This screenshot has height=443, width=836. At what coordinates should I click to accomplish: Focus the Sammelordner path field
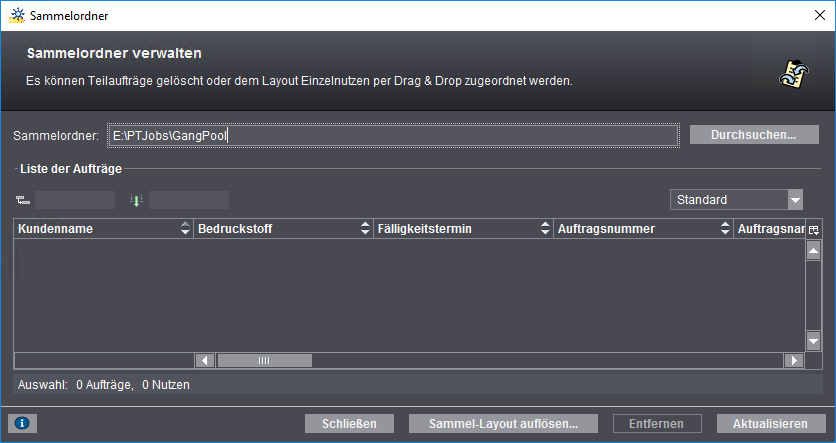click(393, 135)
